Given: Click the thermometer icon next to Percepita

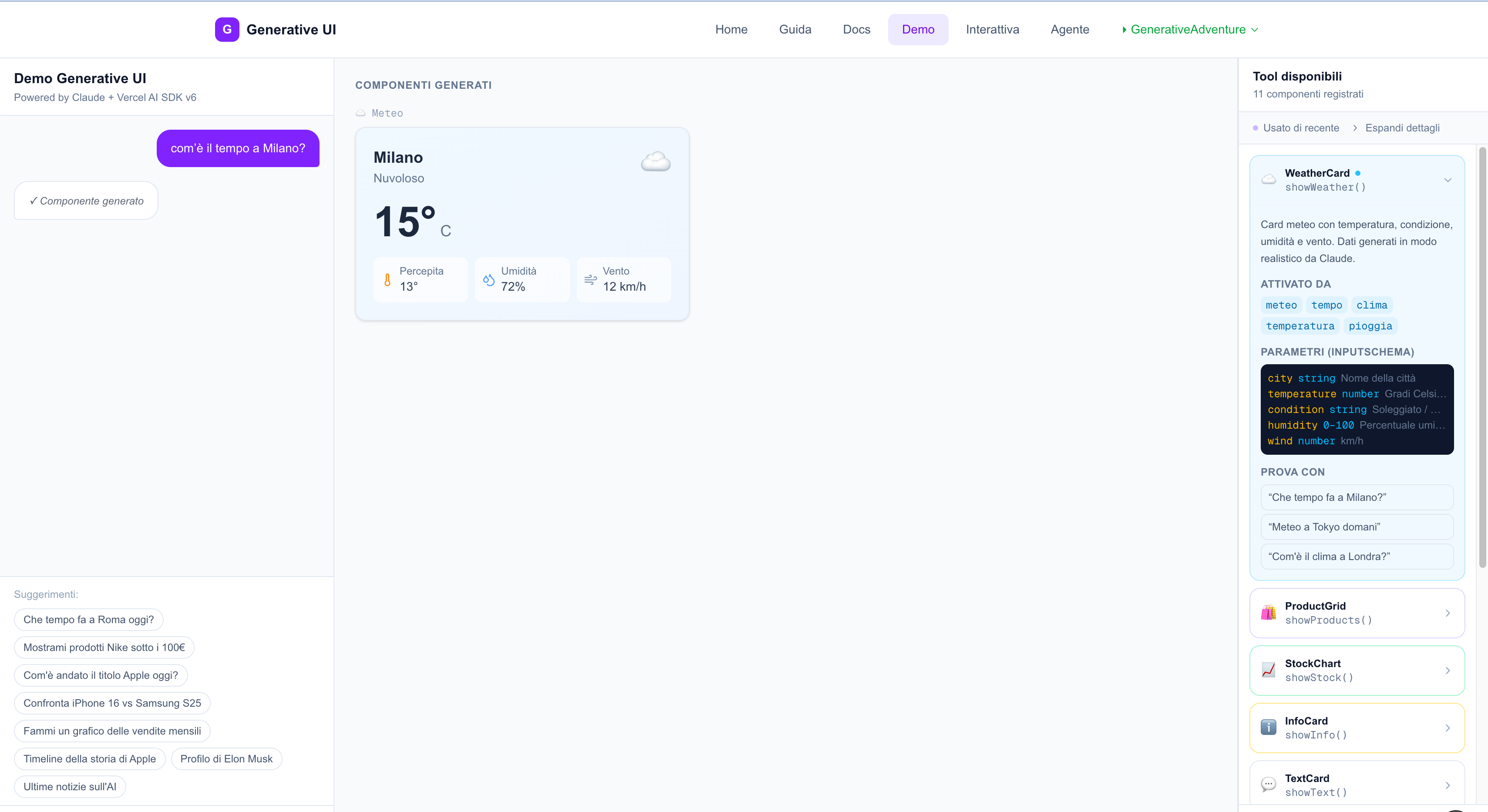Looking at the screenshot, I should pyautogui.click(x=387, y=280).
